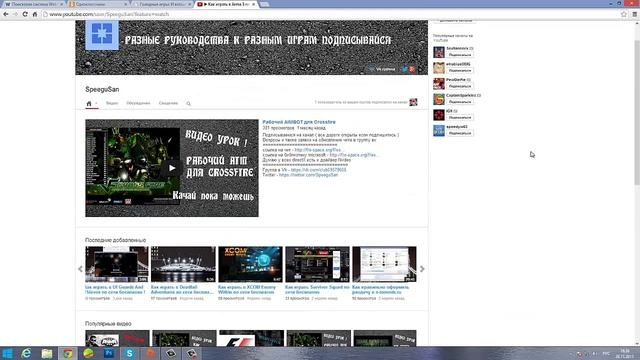Open the Chrome menu icon

[x=635, y=14]
